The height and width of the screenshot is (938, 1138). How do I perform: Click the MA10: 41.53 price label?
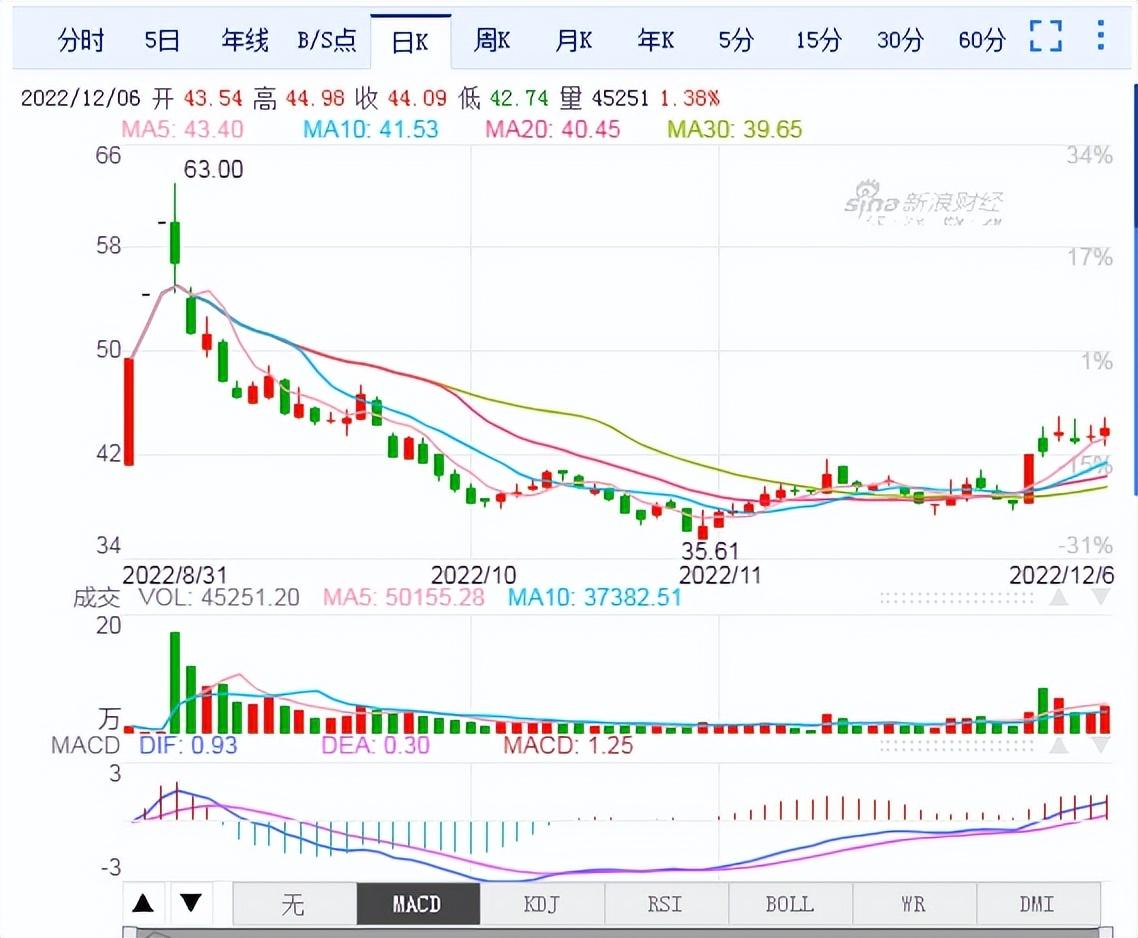tap(371, 129)
